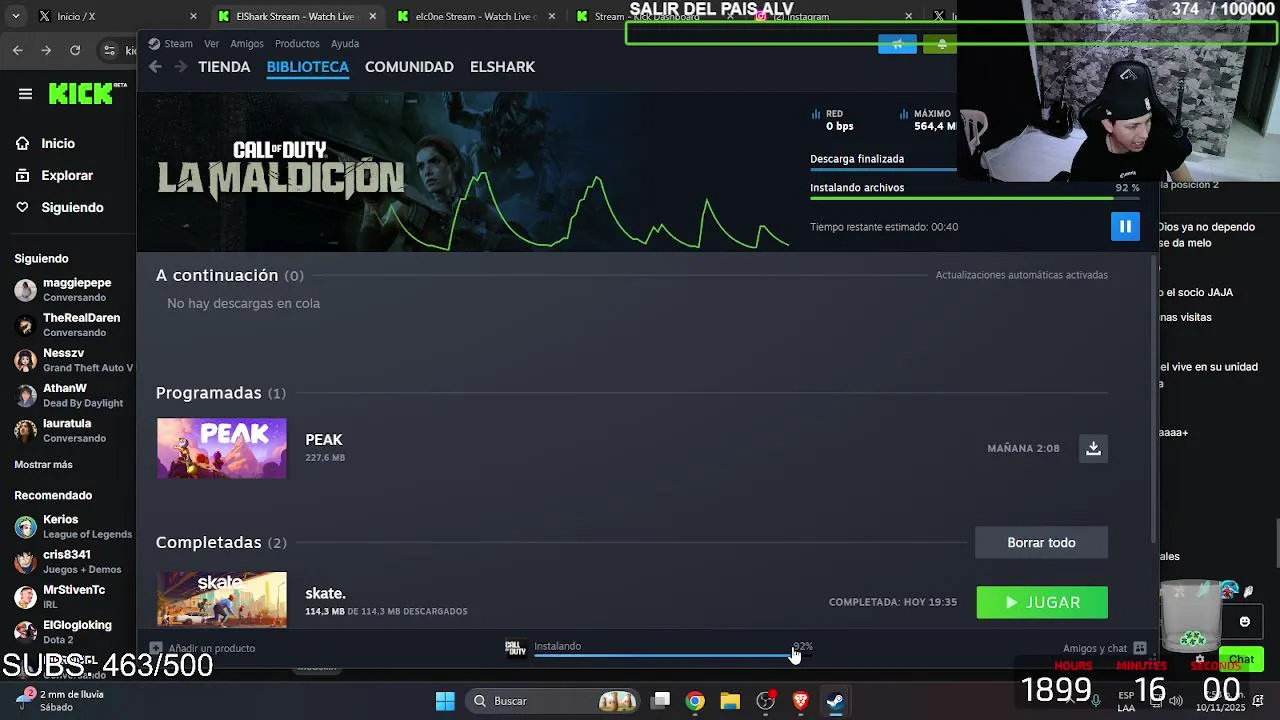Click the taskbar Buscar search box
Image resolution: width=1280 pixels, height=720 pixels.
[552, 701]
